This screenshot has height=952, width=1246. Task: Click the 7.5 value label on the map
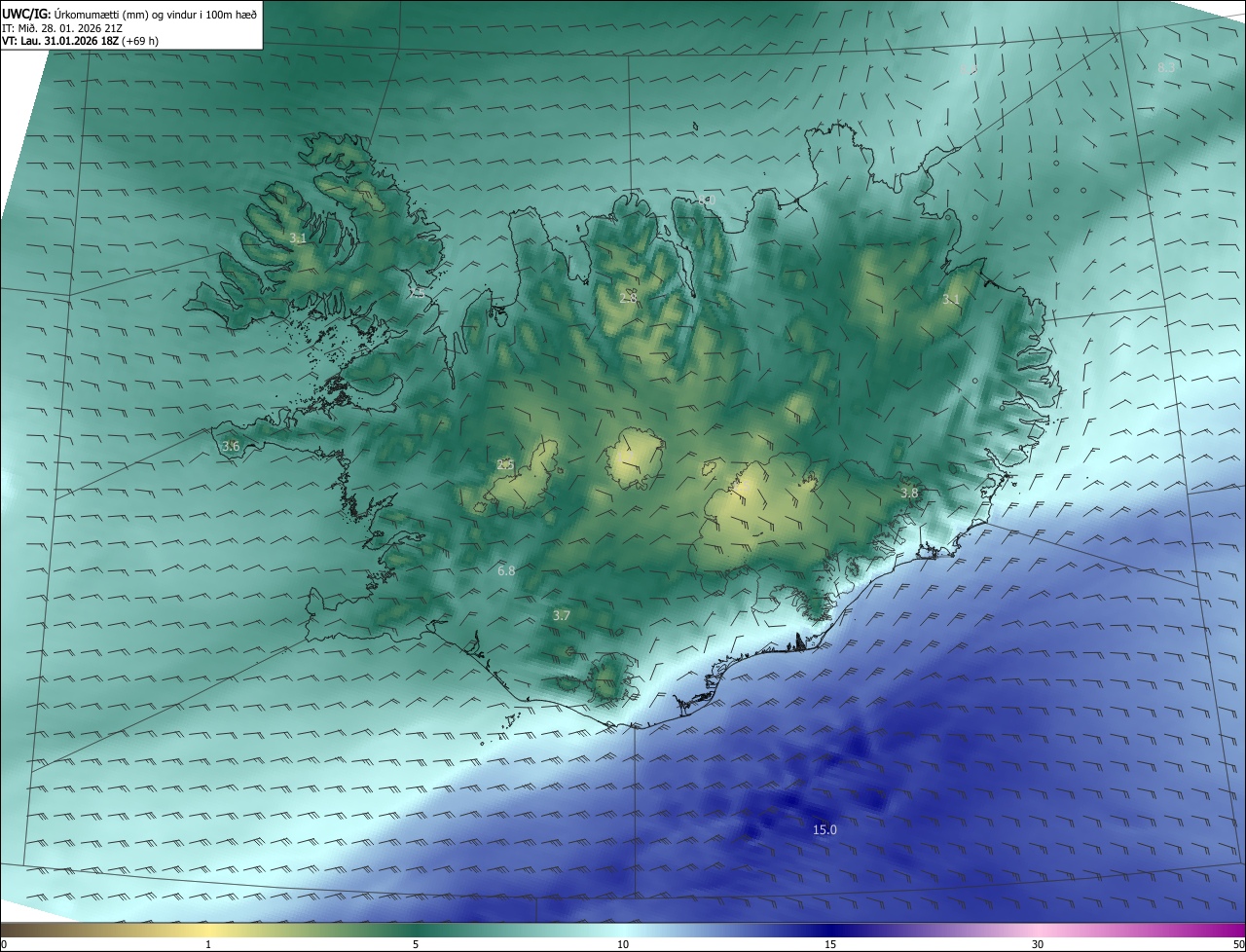point(416,291)
